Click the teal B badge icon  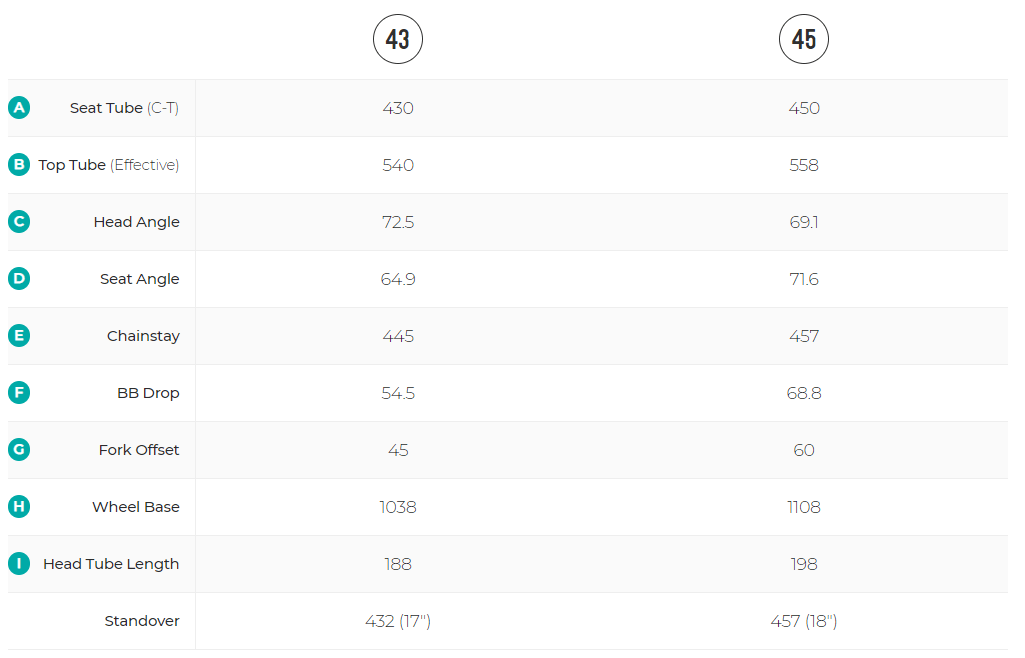[x=18, y=165]
